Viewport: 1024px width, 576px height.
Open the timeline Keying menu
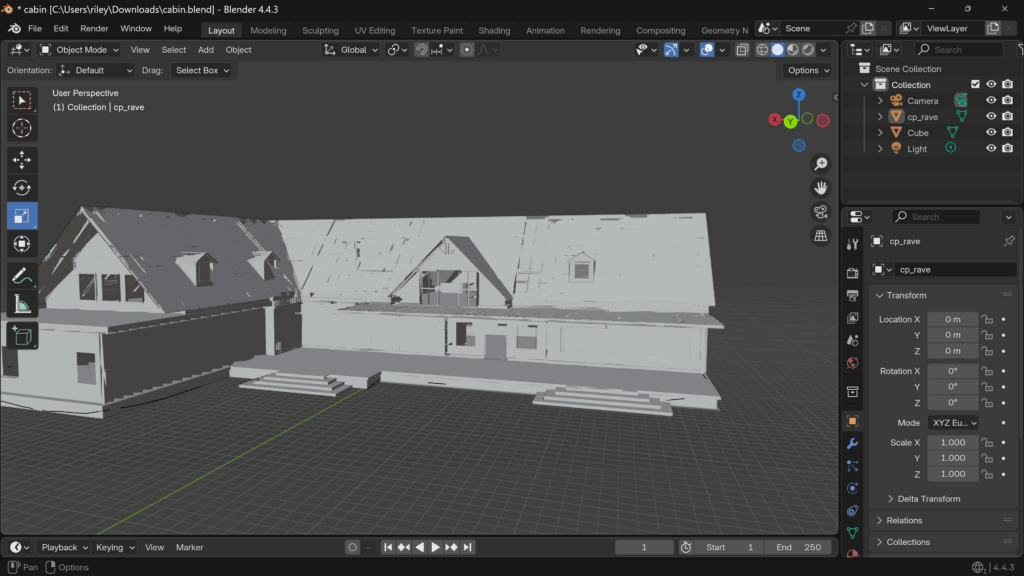[x=115, y=547]
